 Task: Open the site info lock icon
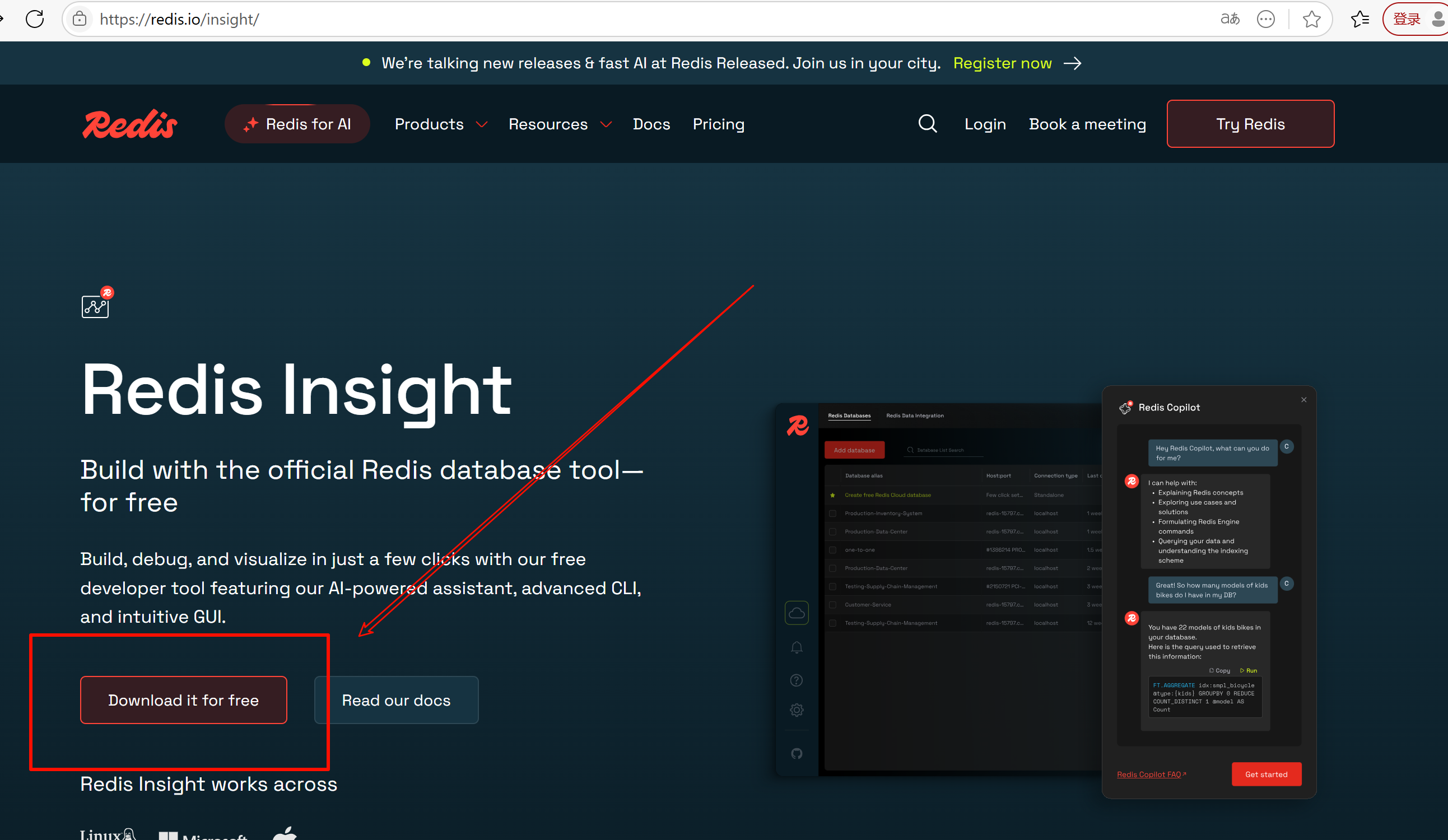[80, 19]
